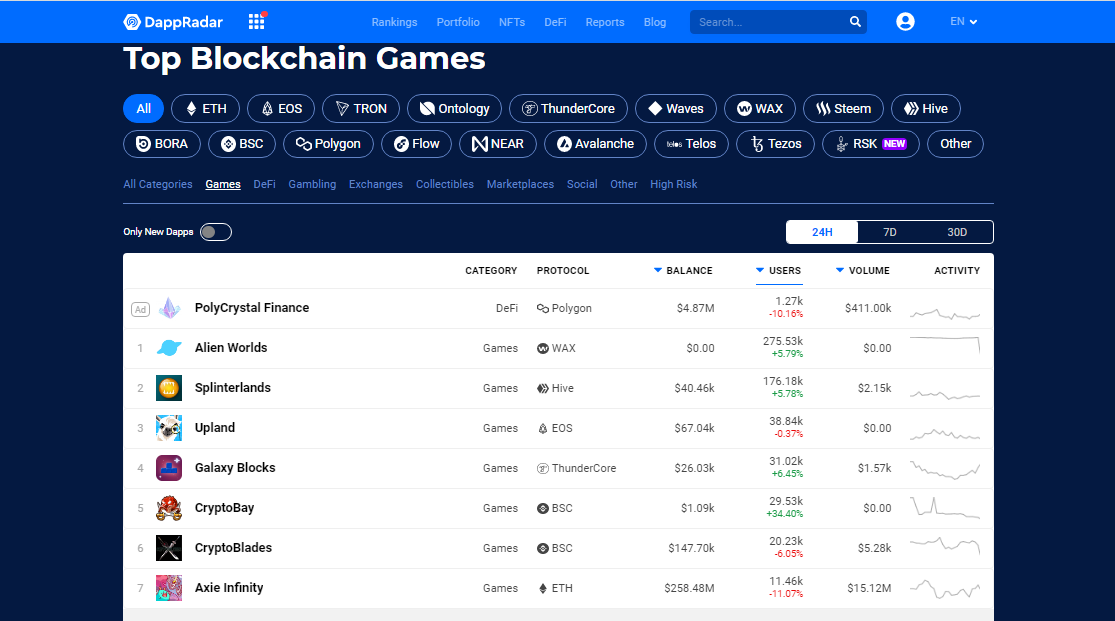The image size is (1115, 621).
Task: View Axie Infinity activity sparkline
Action: 945,588
